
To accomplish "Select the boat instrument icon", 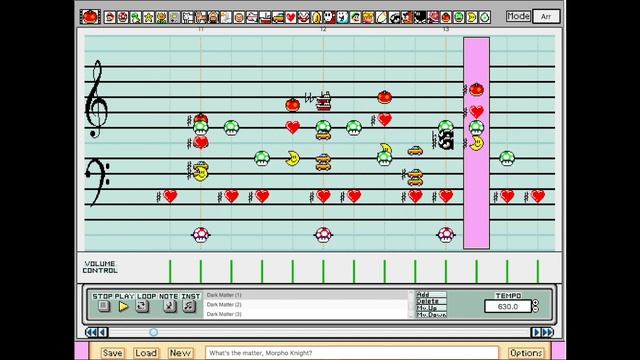I will pyautogui.click(x=265, y=17).
